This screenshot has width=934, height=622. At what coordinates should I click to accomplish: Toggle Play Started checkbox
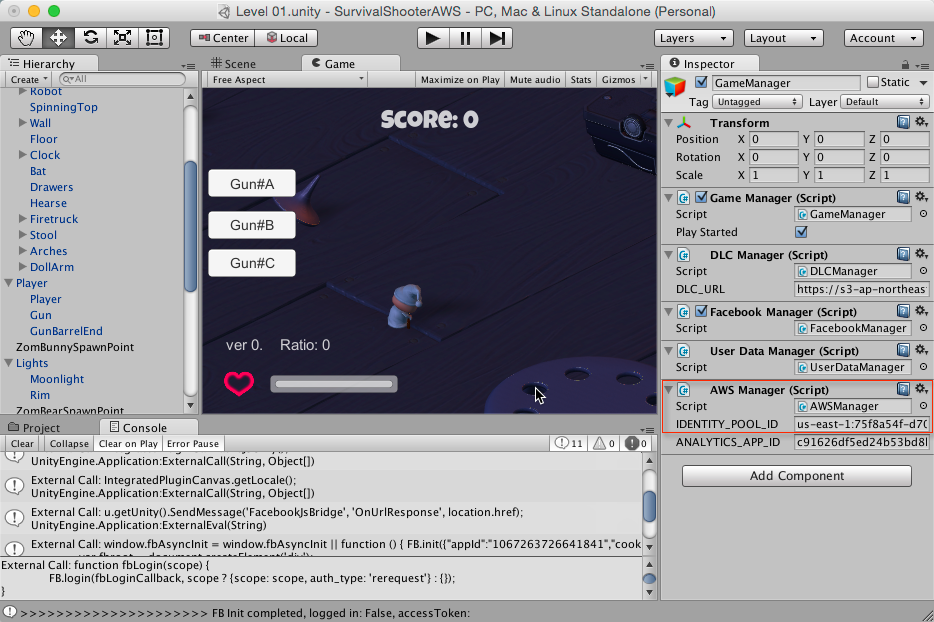801,231
